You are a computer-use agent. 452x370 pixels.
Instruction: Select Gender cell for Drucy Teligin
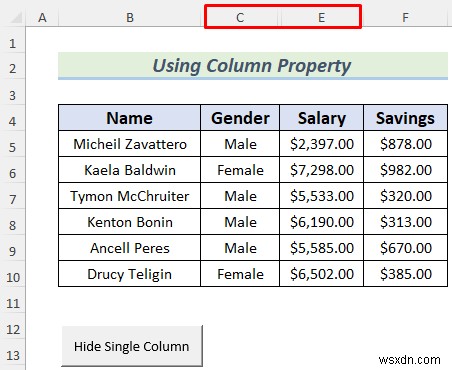[240, 274]
